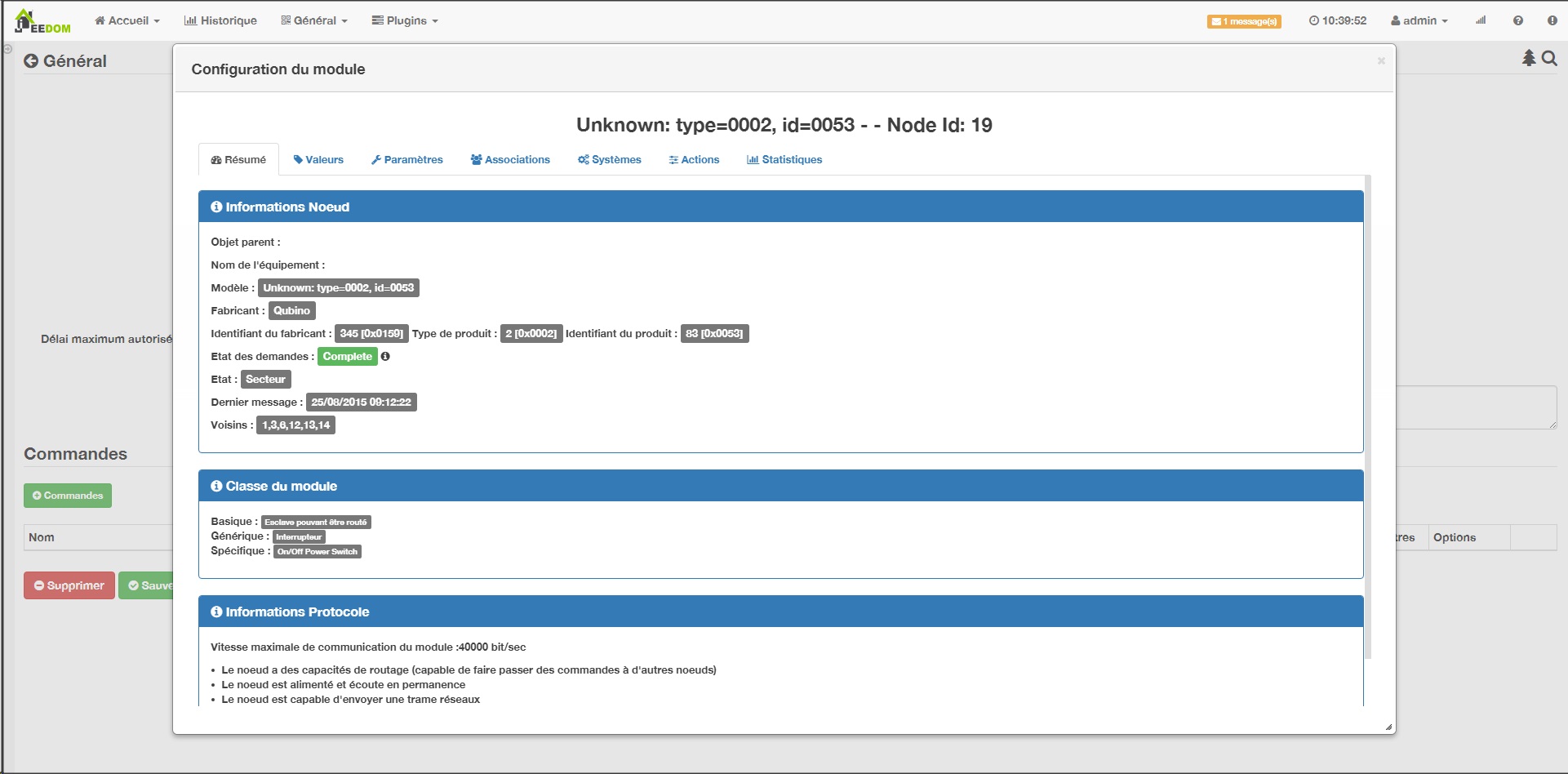Switch to the Résumé tab

pos(238,159)
